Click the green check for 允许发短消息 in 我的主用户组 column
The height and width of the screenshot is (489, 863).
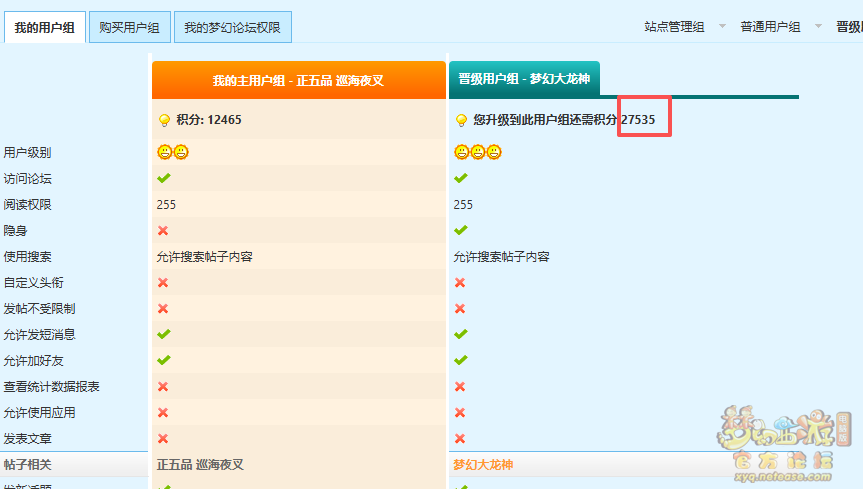[x=163, y=334]
